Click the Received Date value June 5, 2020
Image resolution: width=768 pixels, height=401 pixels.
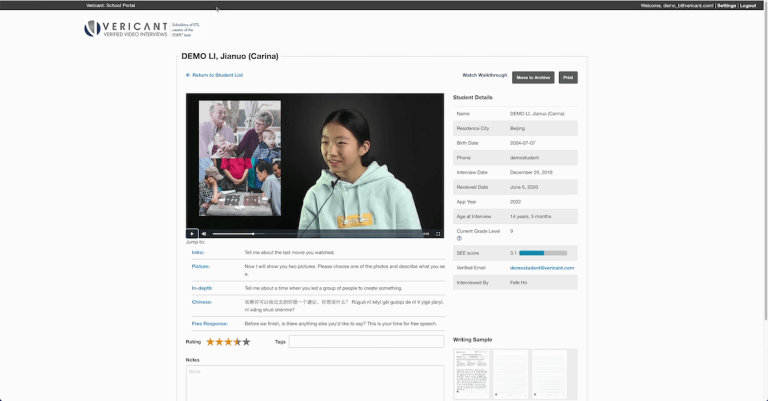point(524,187)
